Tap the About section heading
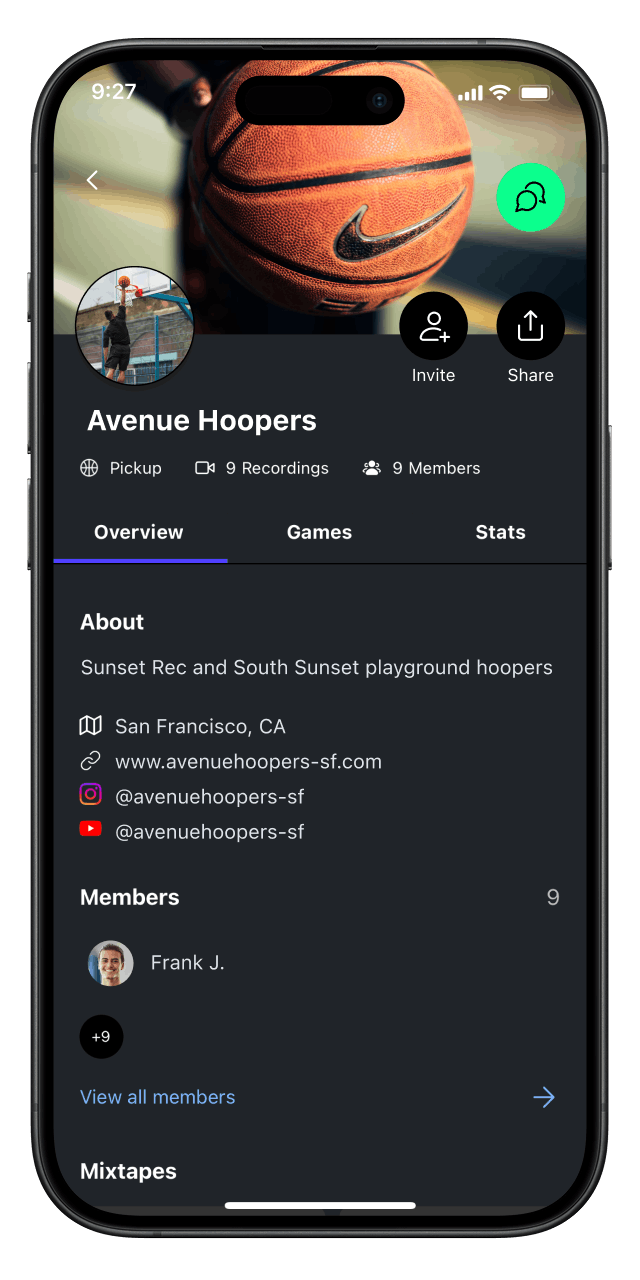The width and height of the screenshot is (640, 1280). 112,622
